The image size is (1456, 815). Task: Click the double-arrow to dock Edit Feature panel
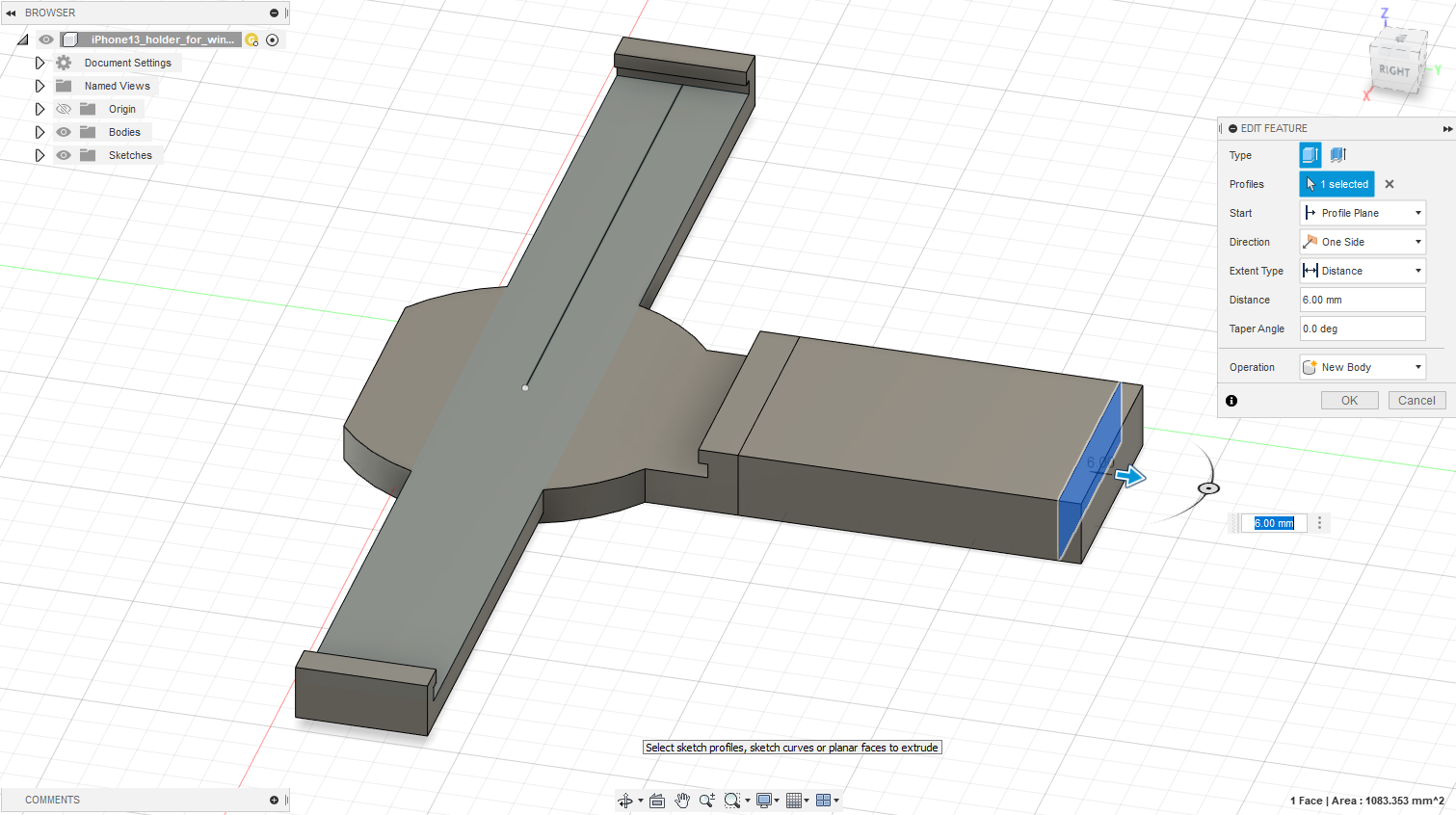[x=1447, y=128]
